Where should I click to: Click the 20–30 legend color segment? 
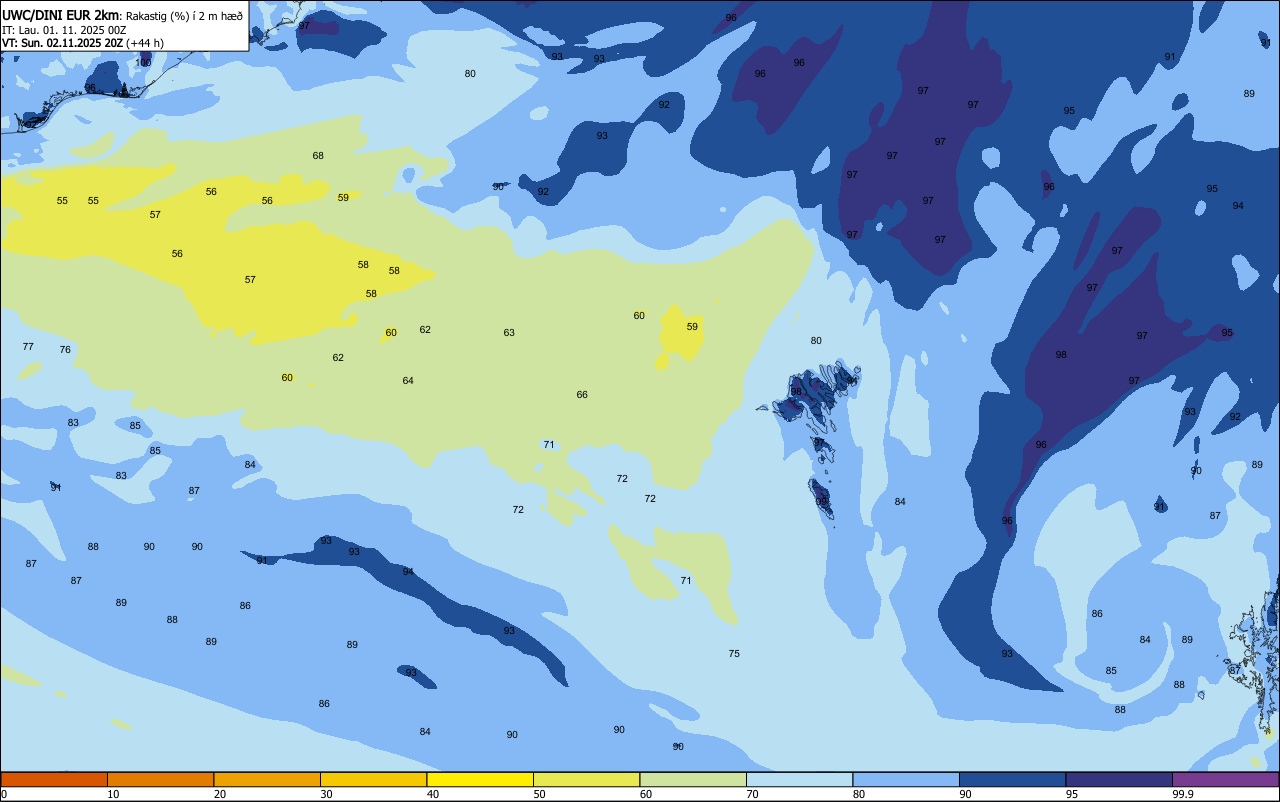pyautogui.click(x=267, y=779)
